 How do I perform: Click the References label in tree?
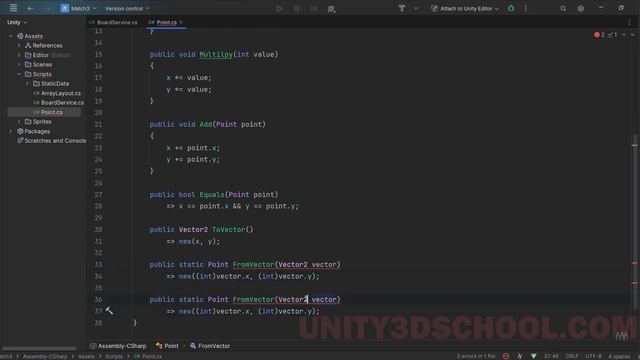click(x=47, y=45)
